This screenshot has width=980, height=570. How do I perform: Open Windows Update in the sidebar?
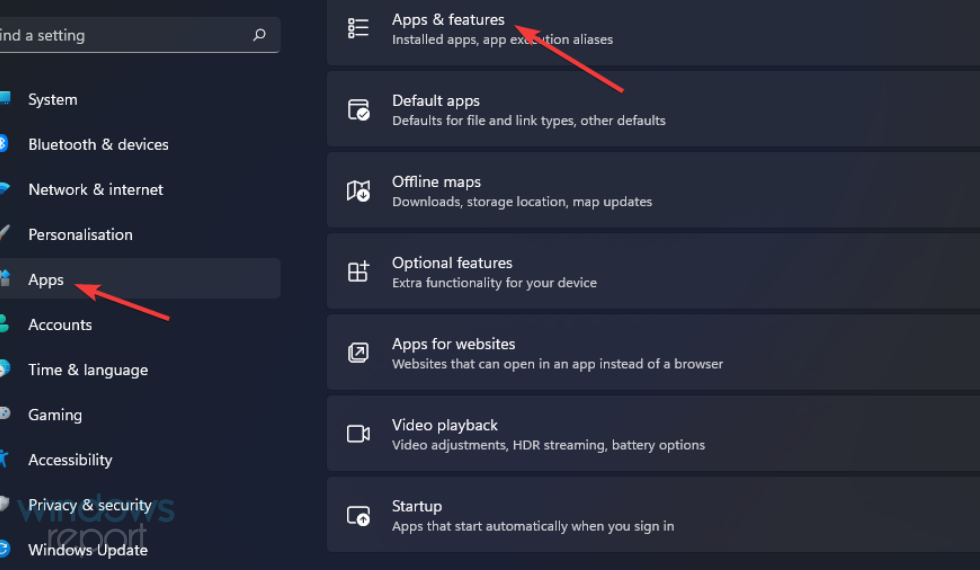click(x=88, y=550)
